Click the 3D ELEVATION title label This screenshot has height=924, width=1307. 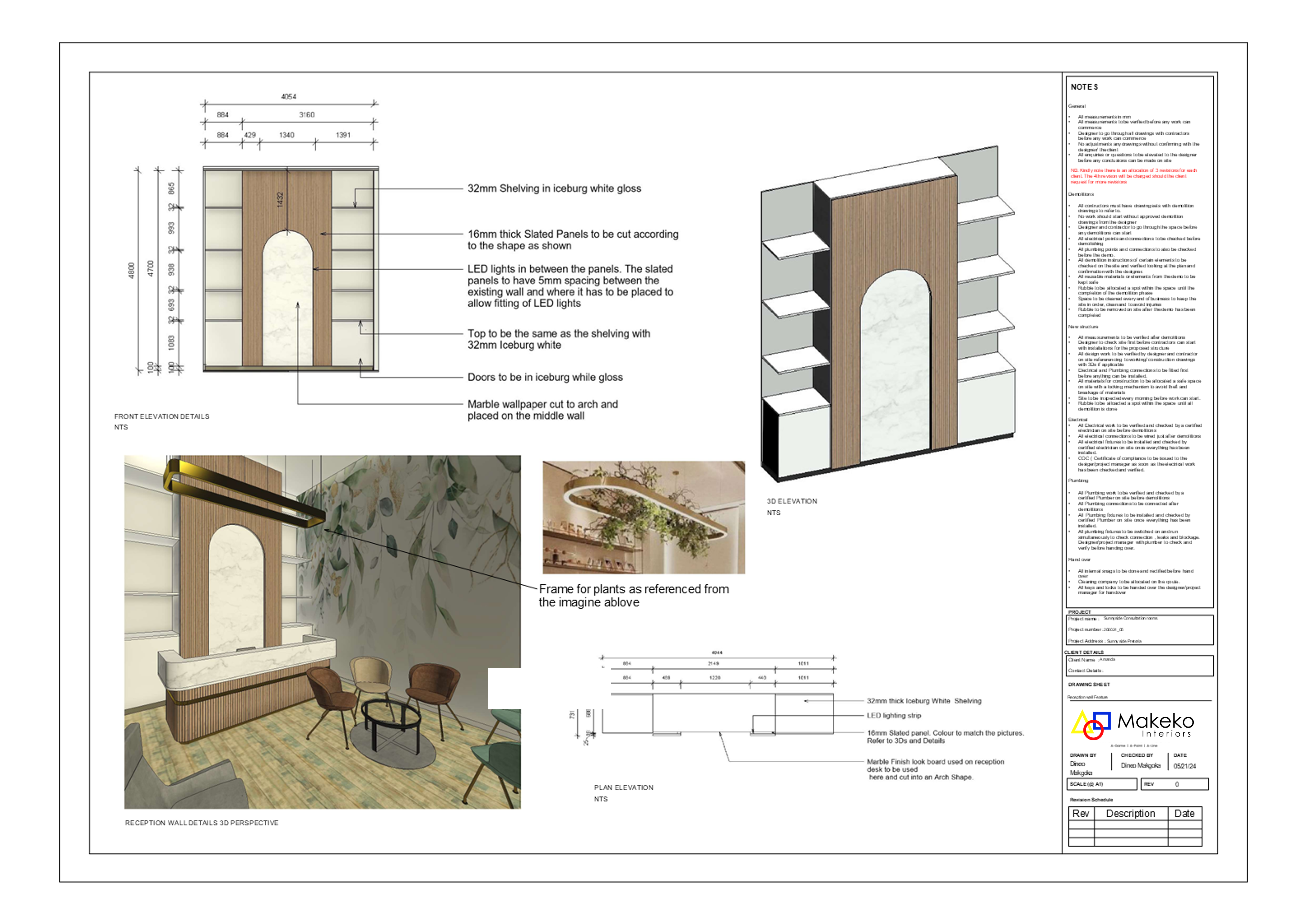(791, 501)
